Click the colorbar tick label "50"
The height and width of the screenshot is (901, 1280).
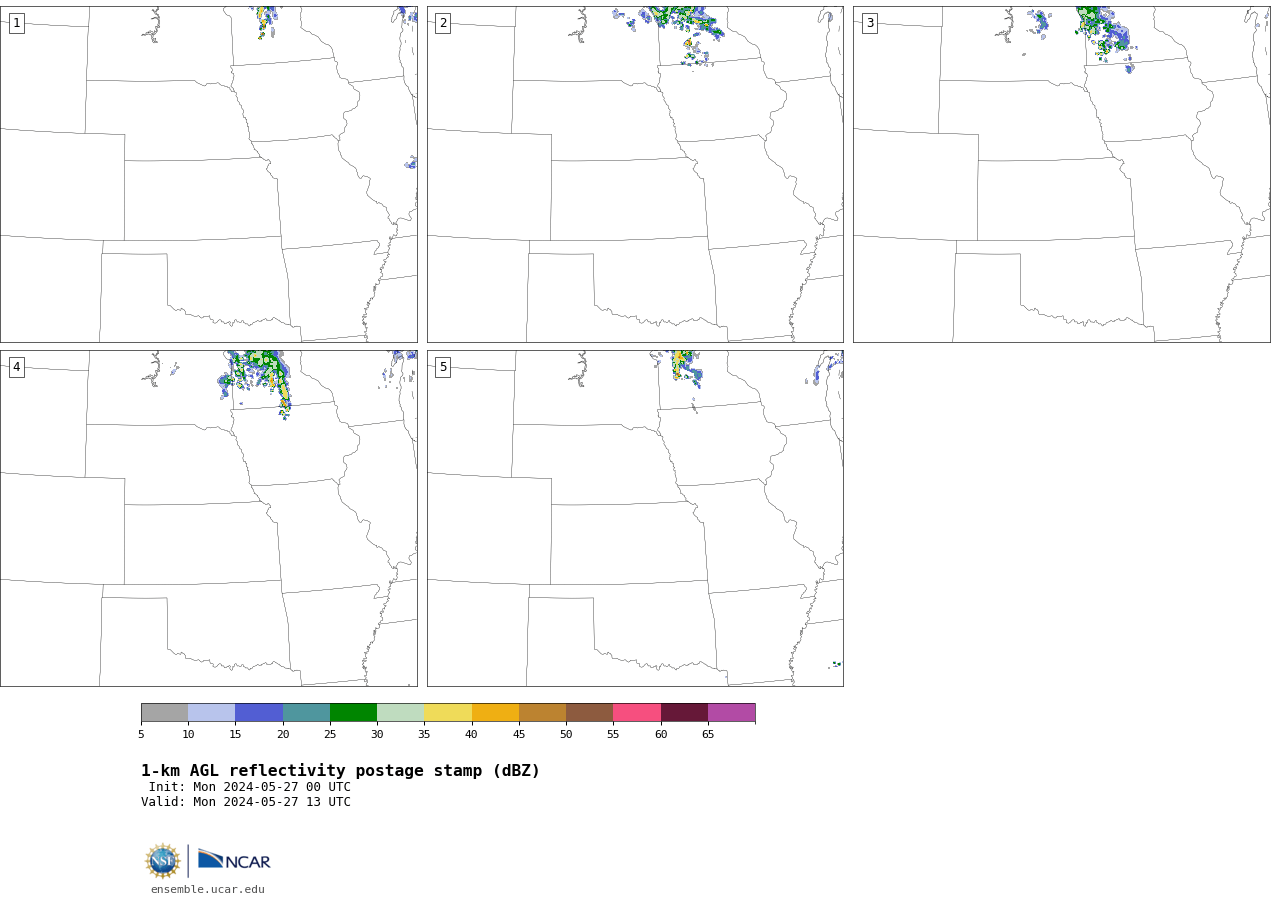click(566, 735)
